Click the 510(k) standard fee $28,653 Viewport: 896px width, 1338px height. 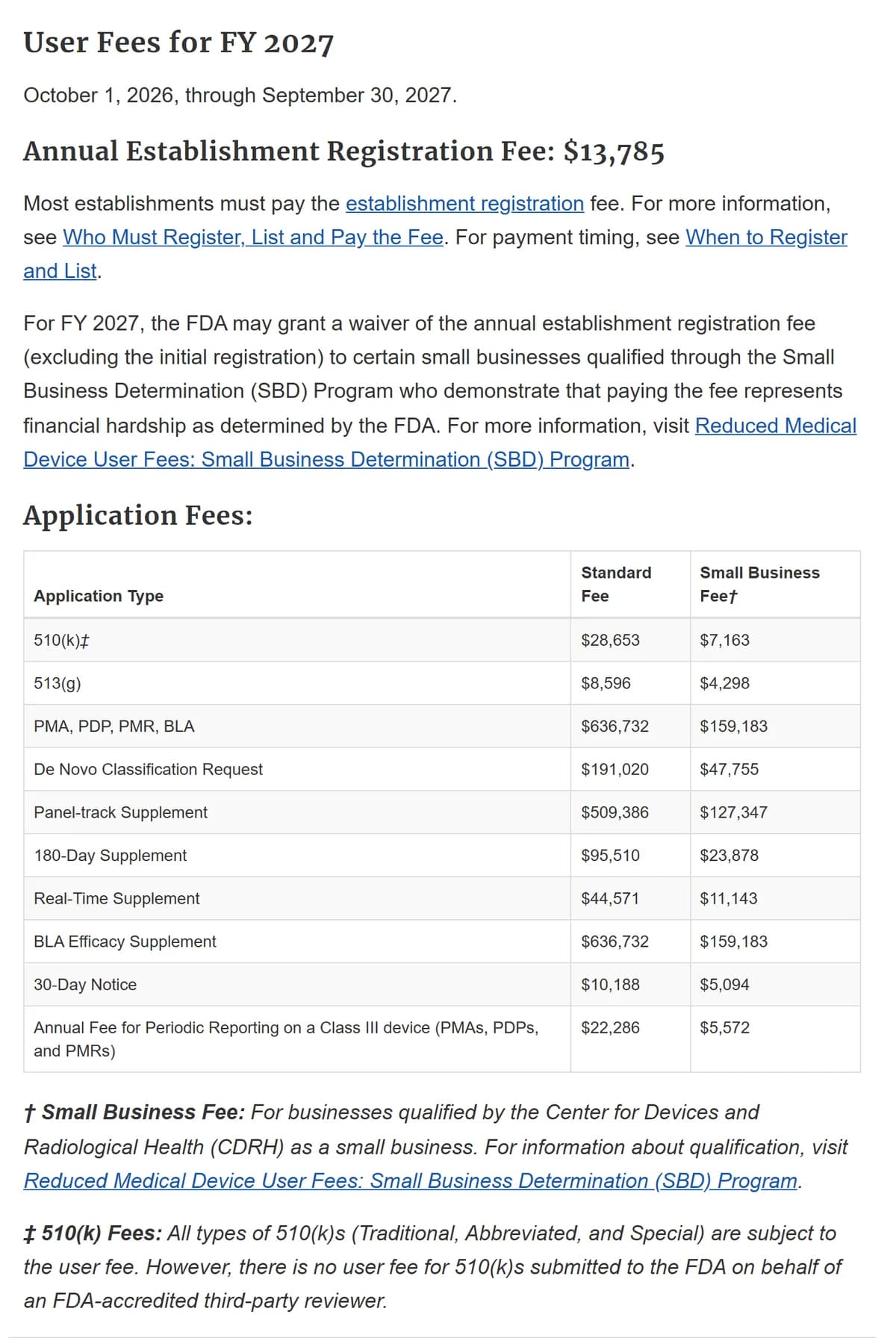[611, 640]
